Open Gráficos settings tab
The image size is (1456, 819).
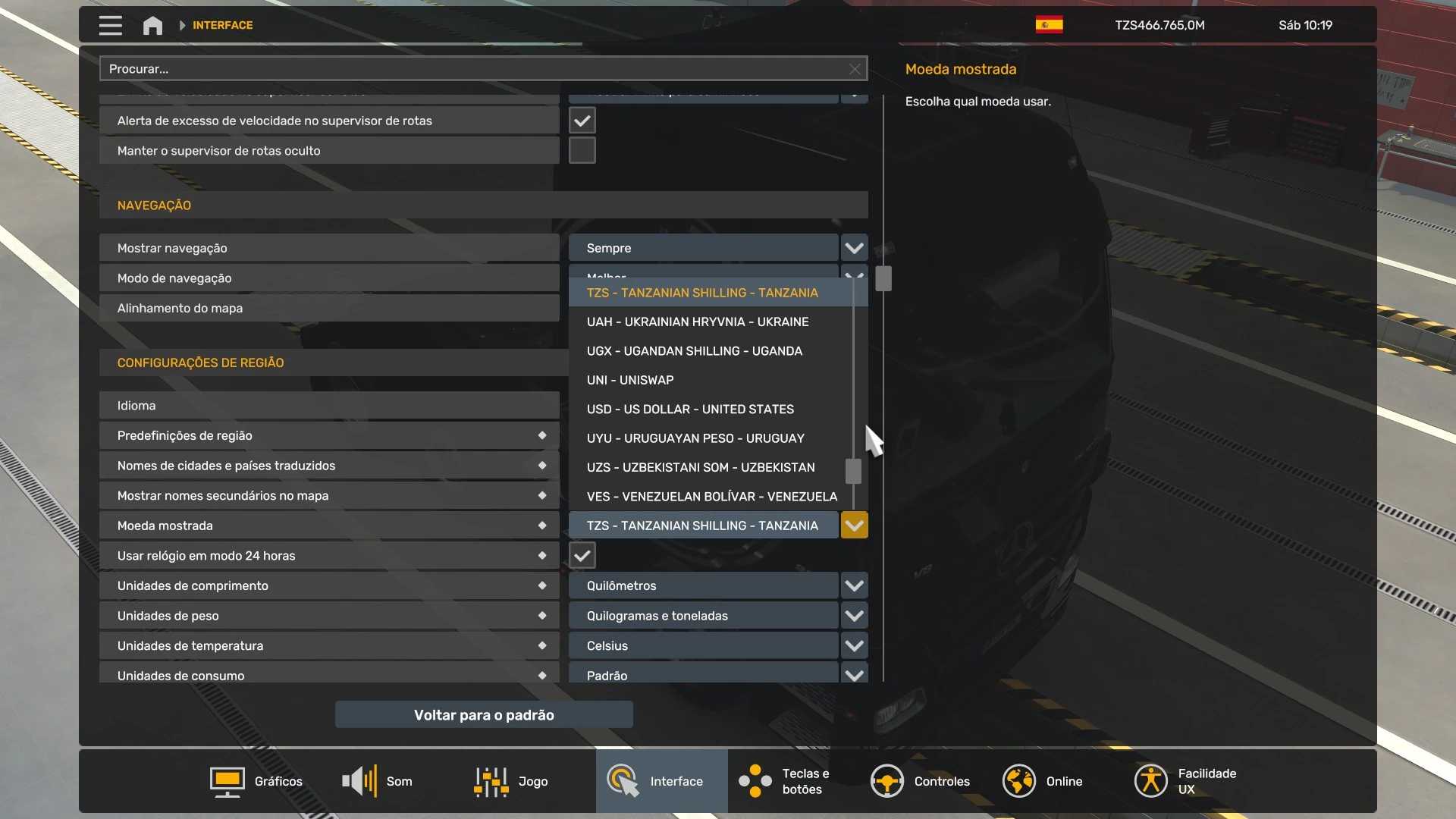[x=256, y=781]
